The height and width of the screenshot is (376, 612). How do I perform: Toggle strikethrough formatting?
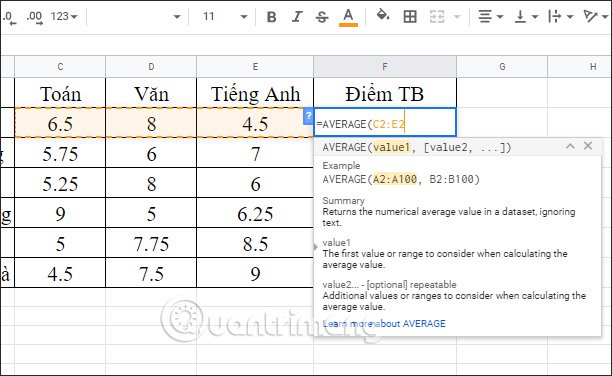pos(322,17)
